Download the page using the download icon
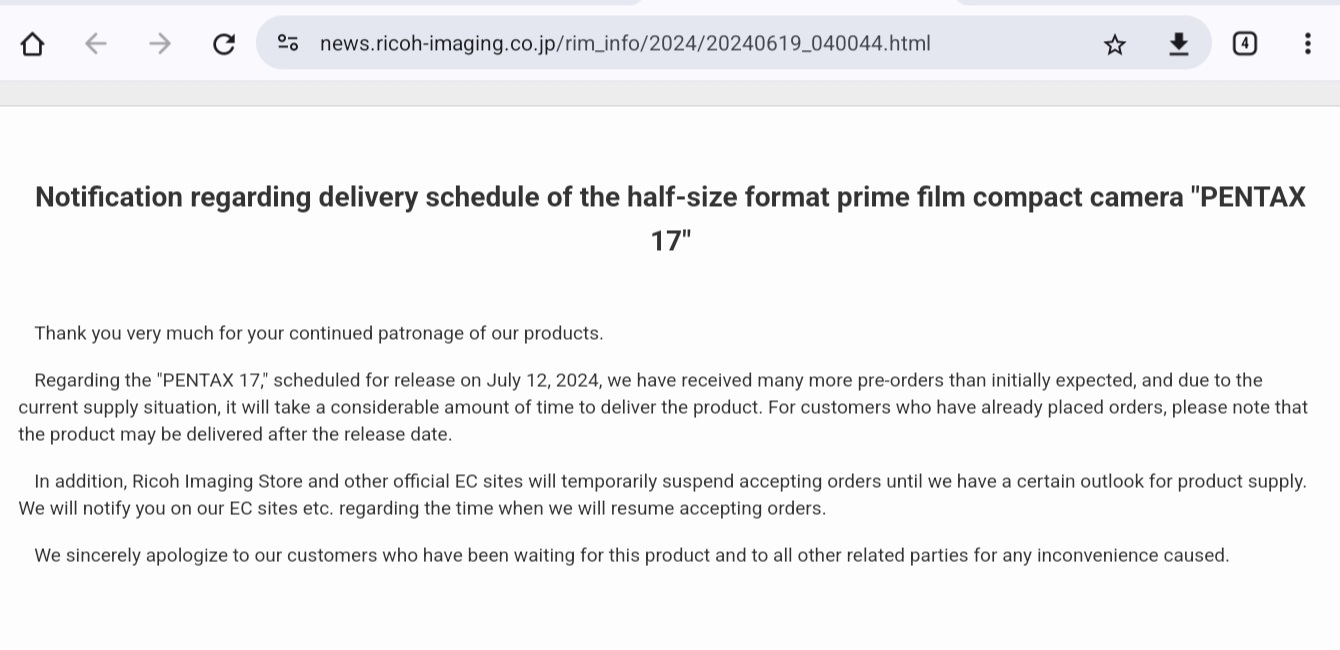The height and width of the screenshot is (650, 1340). [1179, 43]
